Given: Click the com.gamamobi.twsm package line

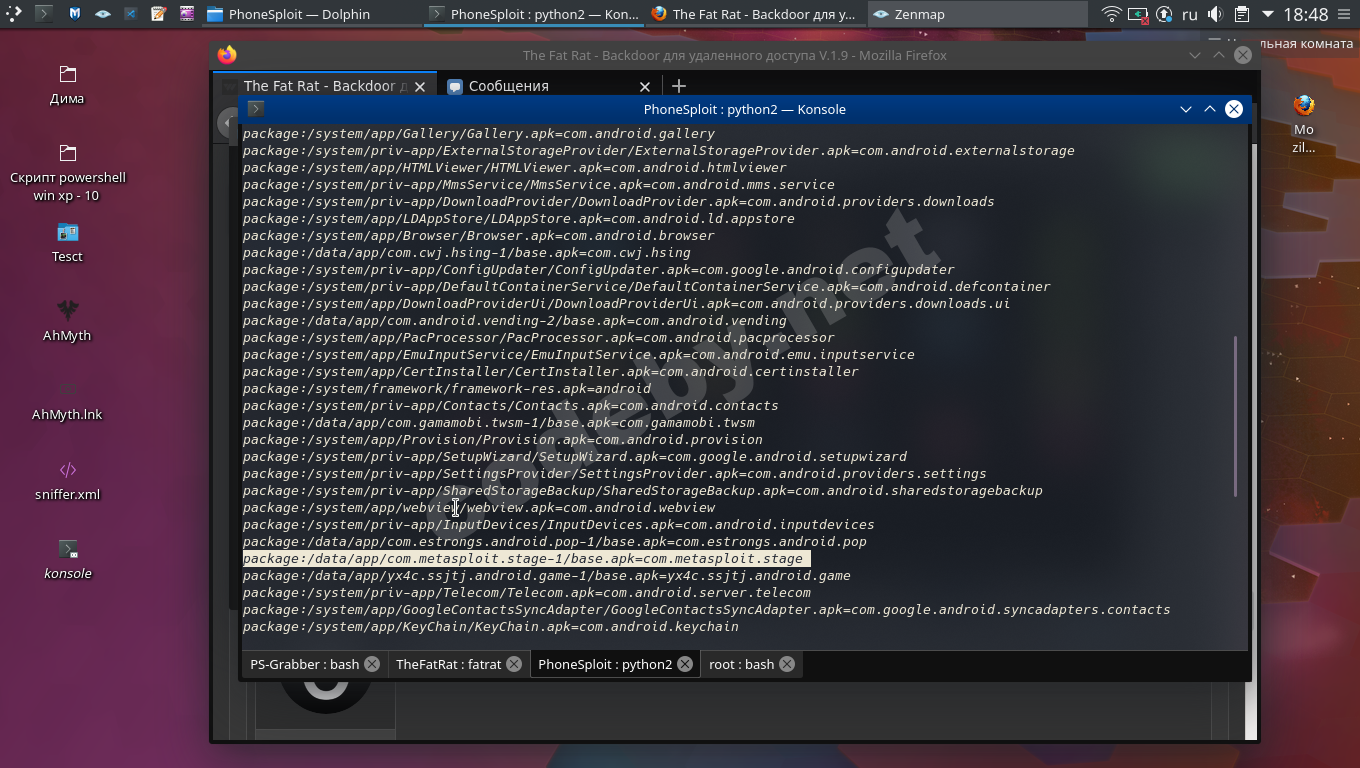Looking at the screenshot, I should (499, 423).
